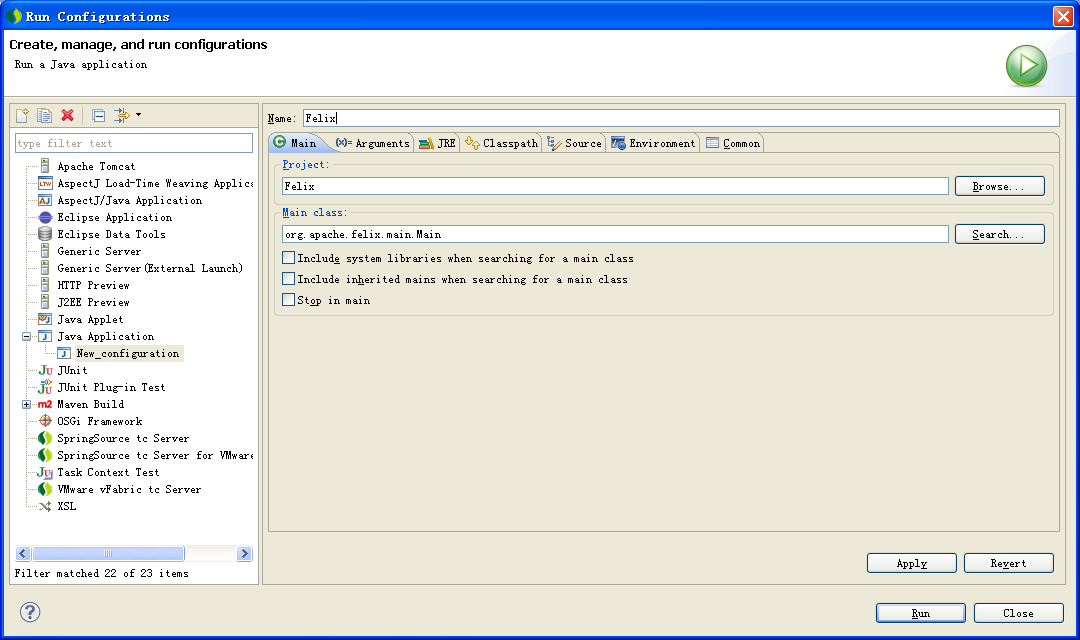Select XSL configuration type

click(x=66, y=506)
